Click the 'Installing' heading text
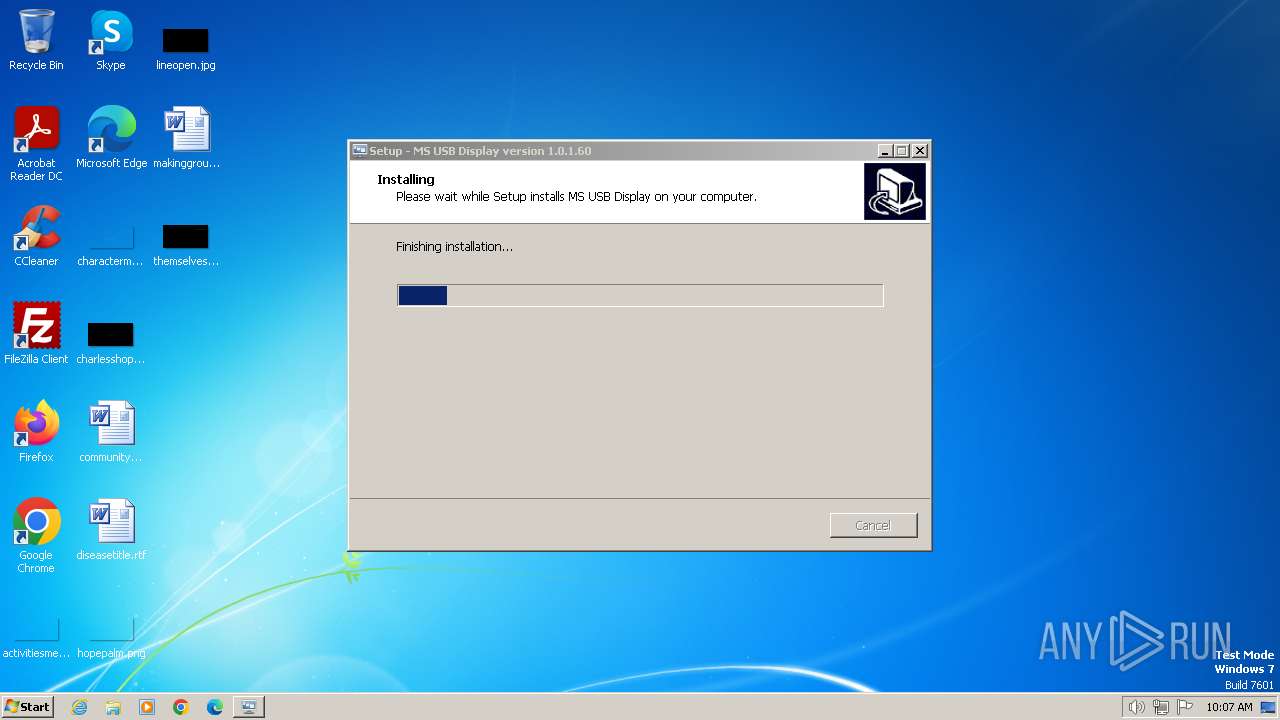This screenshot has height=720, width=1280. 406,179
